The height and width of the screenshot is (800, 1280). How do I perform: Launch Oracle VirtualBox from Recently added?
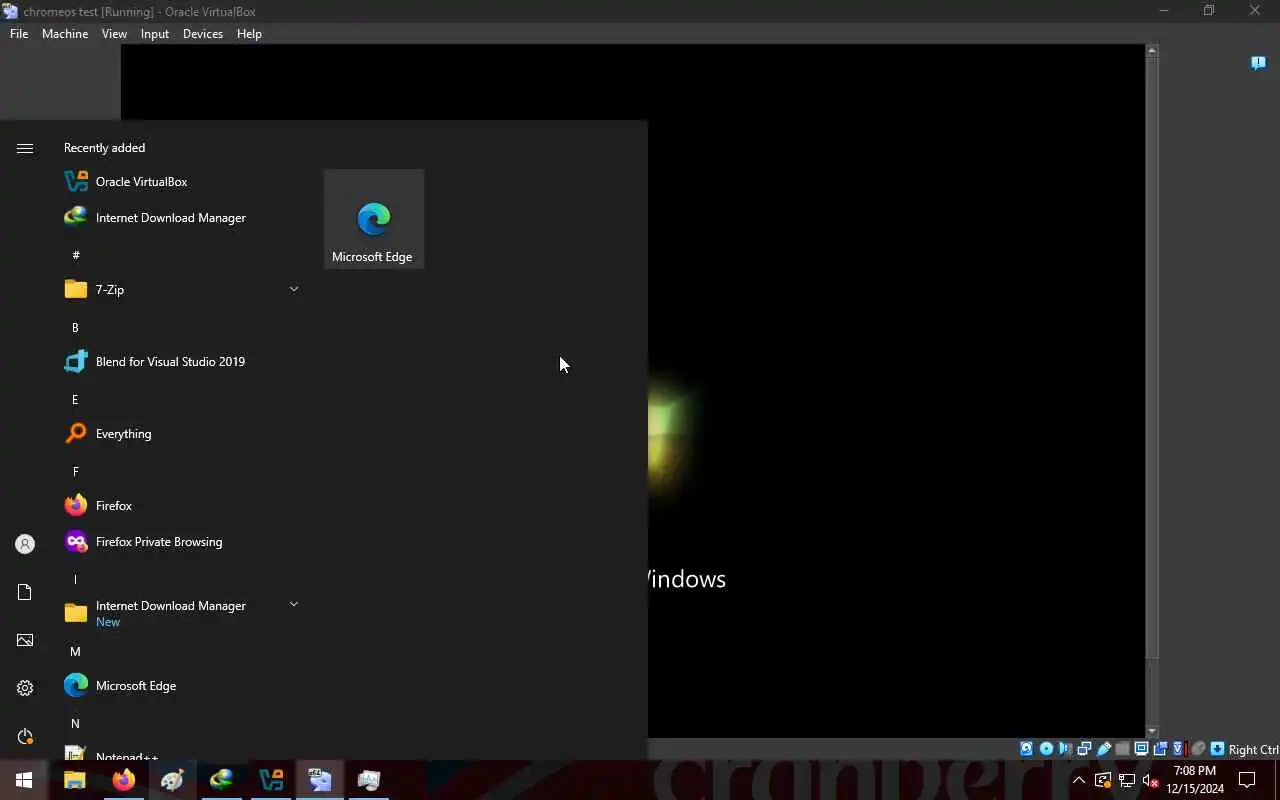click(x=180, y=182)
